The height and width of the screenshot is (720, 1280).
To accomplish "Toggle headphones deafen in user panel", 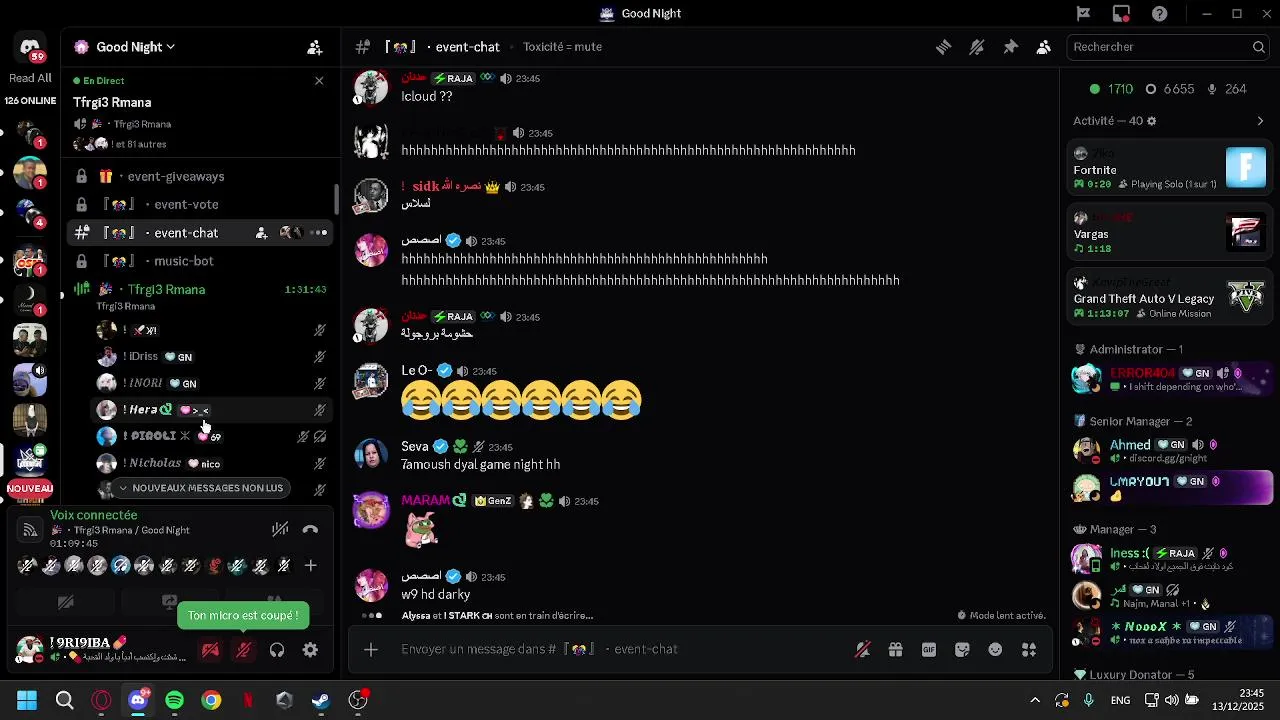I will point(277,650).
